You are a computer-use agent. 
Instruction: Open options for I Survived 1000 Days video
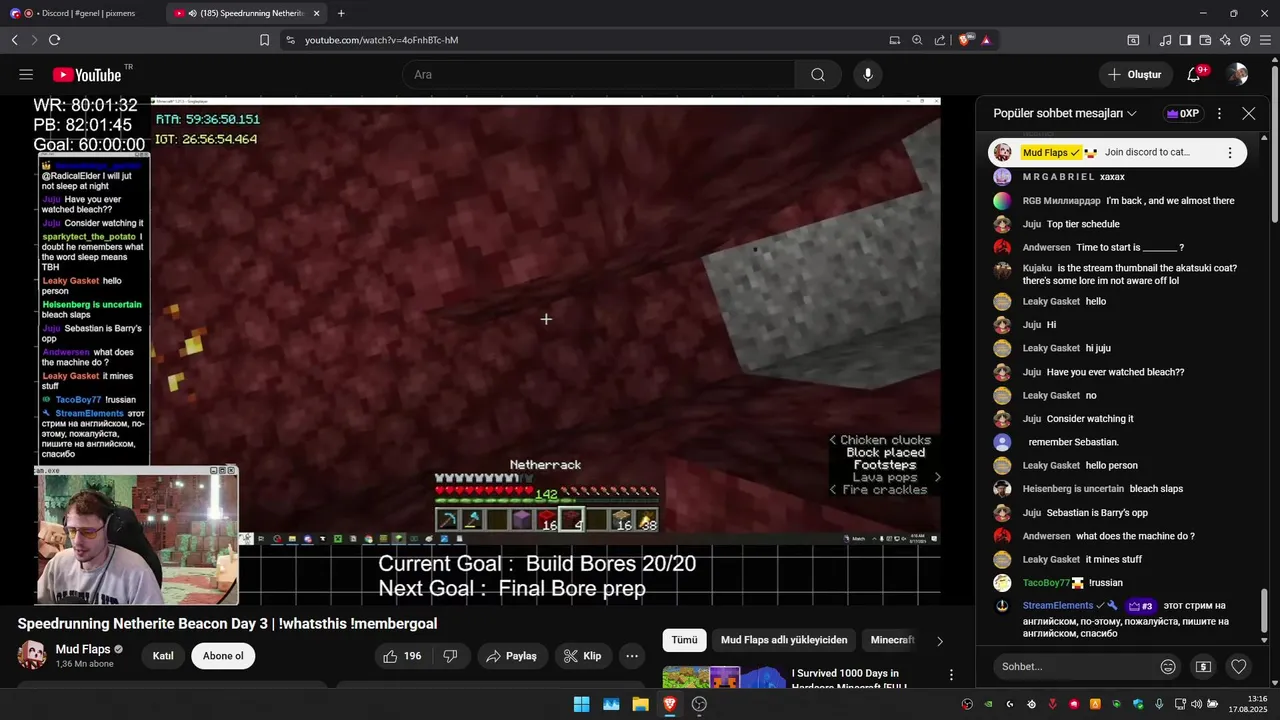click(951, 675)
